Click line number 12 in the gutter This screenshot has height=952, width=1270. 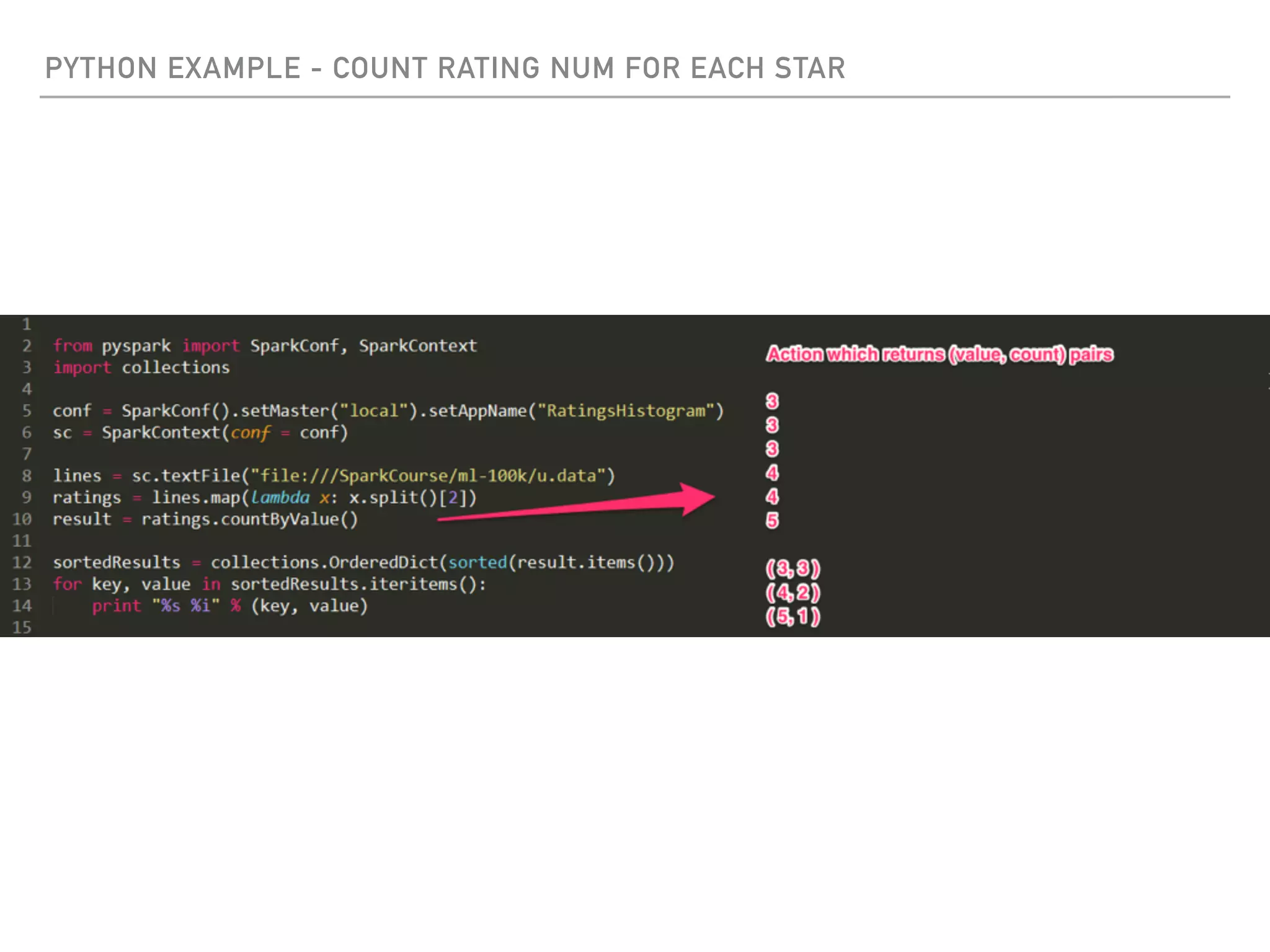coord(22,563)
